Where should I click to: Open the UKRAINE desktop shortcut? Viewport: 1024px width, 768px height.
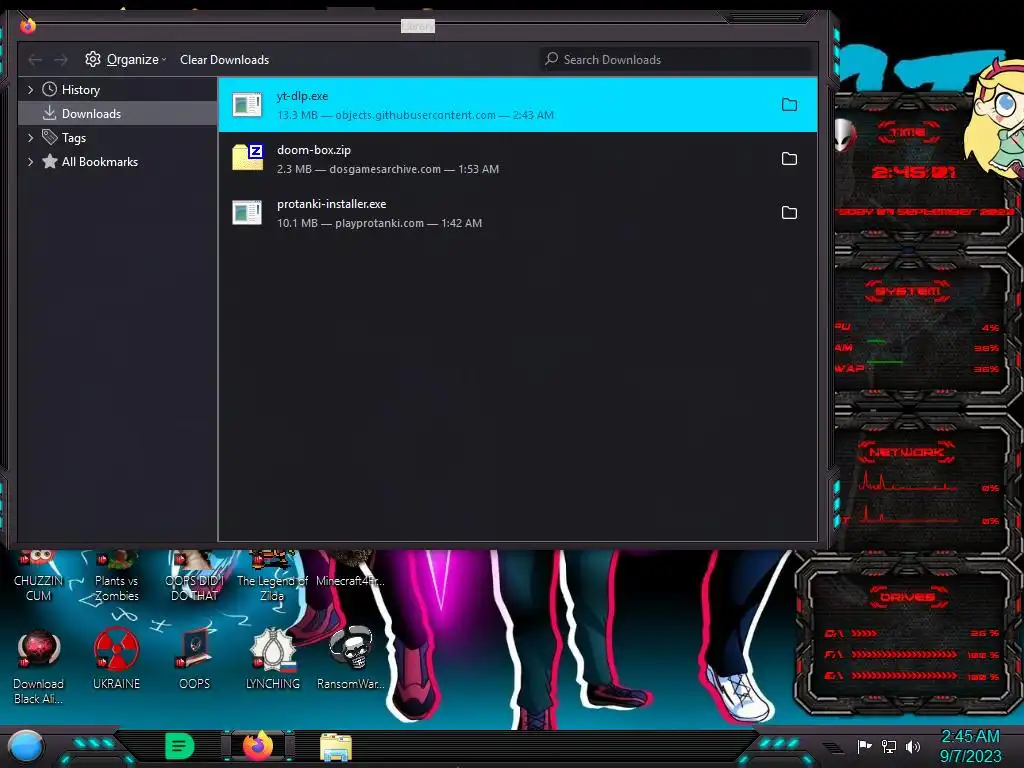[116, 659]
